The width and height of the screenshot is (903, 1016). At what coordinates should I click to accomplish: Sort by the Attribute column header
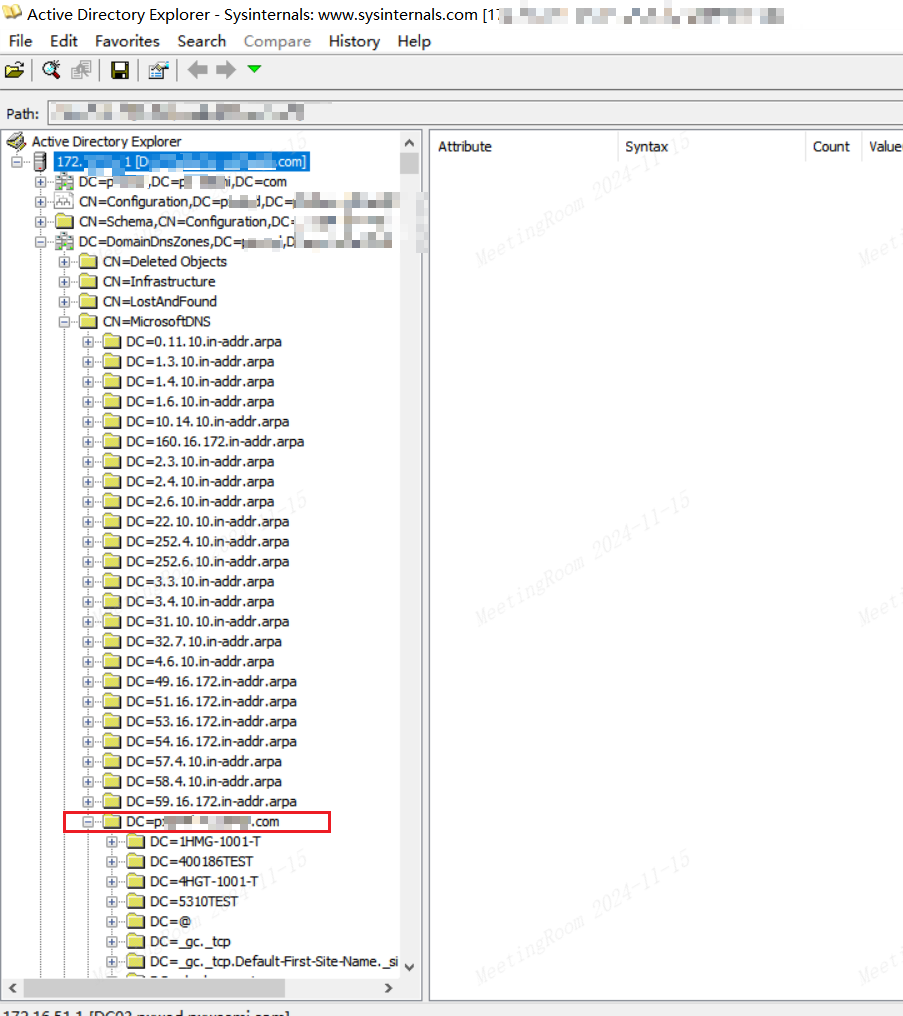point(465,146)
